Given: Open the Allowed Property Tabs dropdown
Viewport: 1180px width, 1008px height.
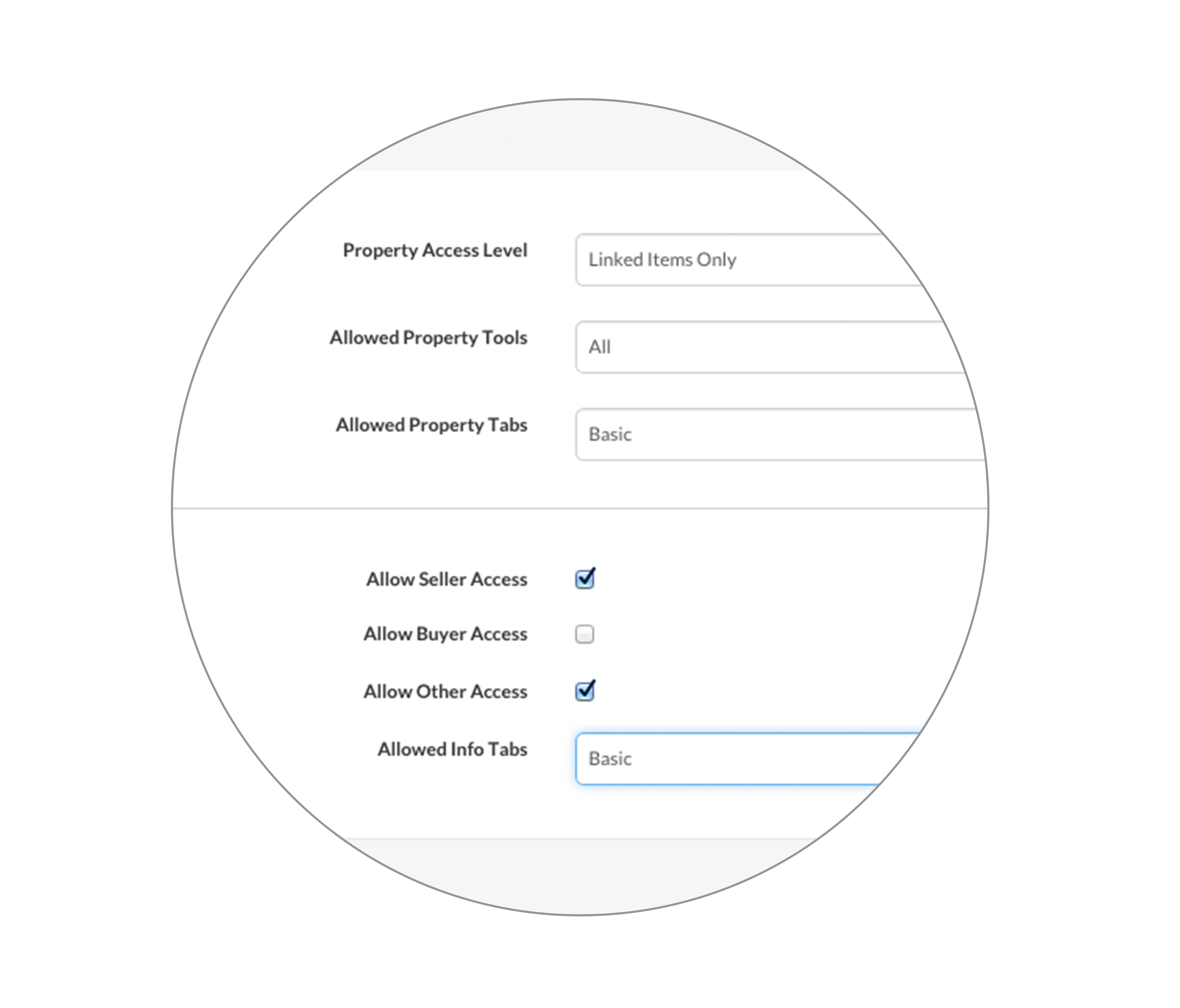Looking at the screenshot, I should 780,434.
